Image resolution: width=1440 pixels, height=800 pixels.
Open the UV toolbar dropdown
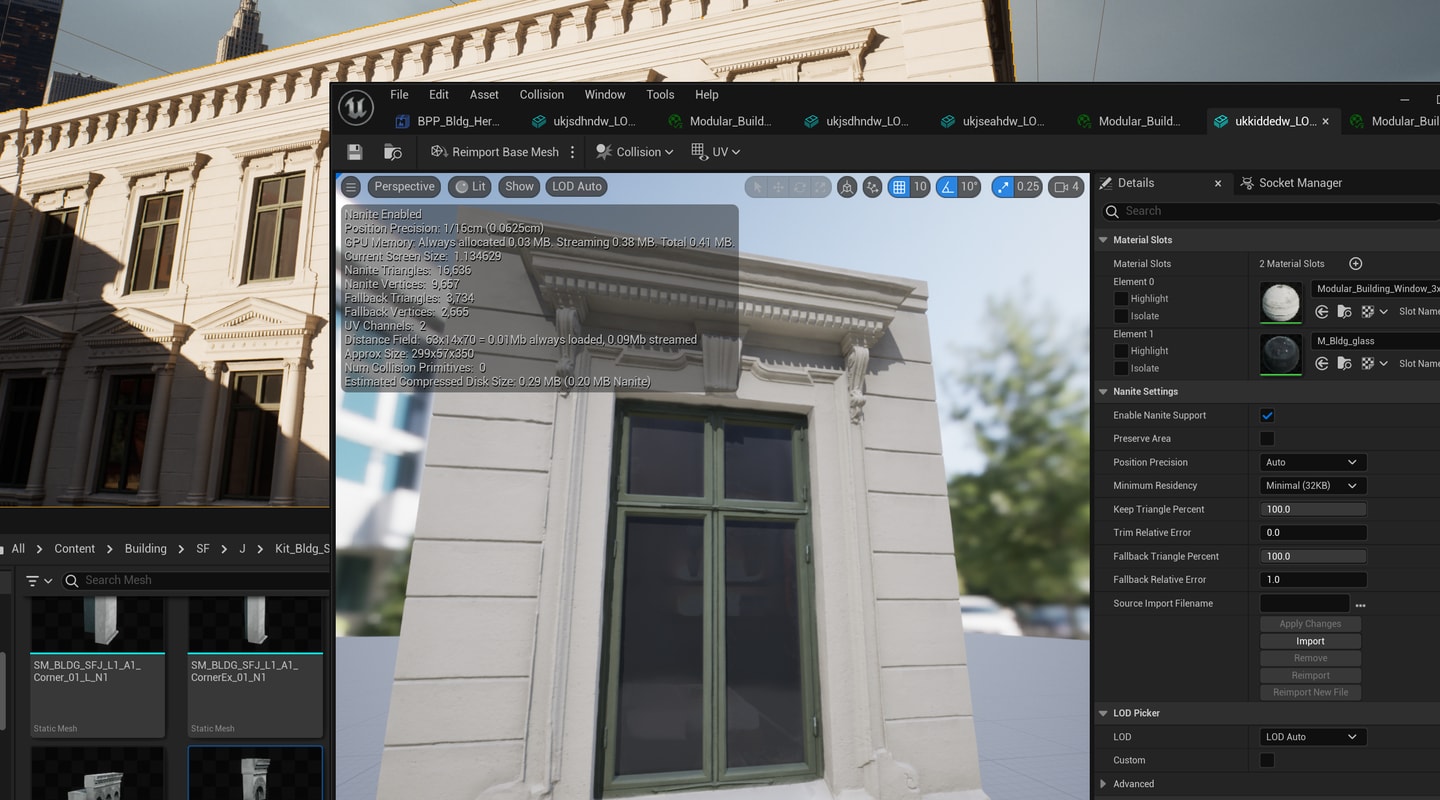(715, 152)
